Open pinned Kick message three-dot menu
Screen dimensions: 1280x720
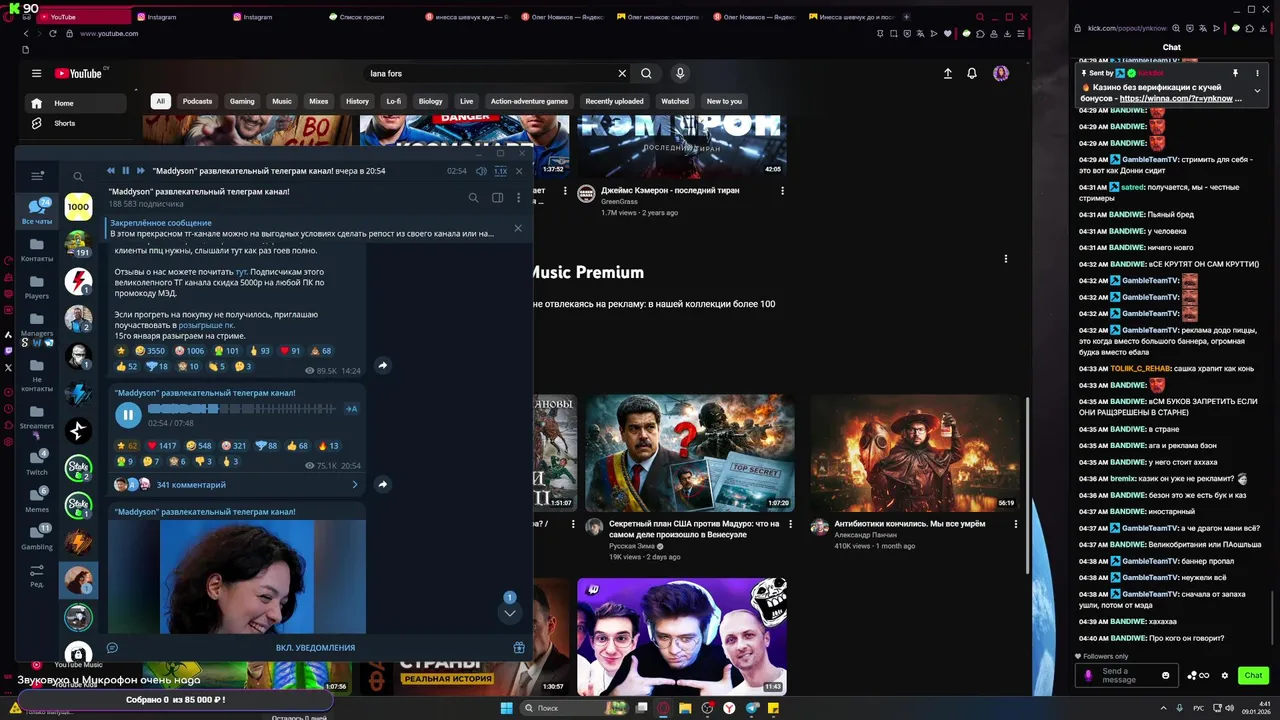(1256, 73)
